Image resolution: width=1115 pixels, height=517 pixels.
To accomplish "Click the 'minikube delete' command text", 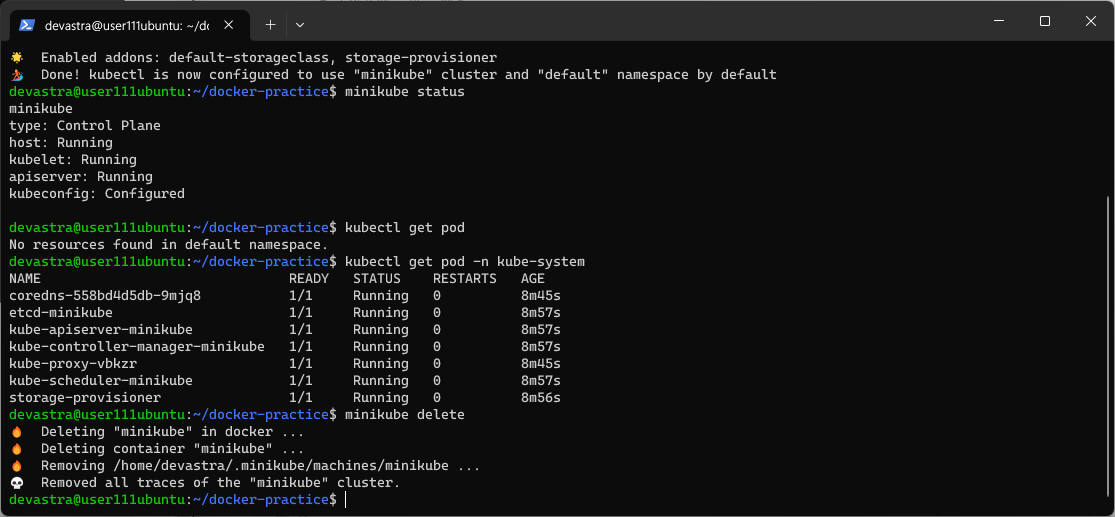I will 405,415.
